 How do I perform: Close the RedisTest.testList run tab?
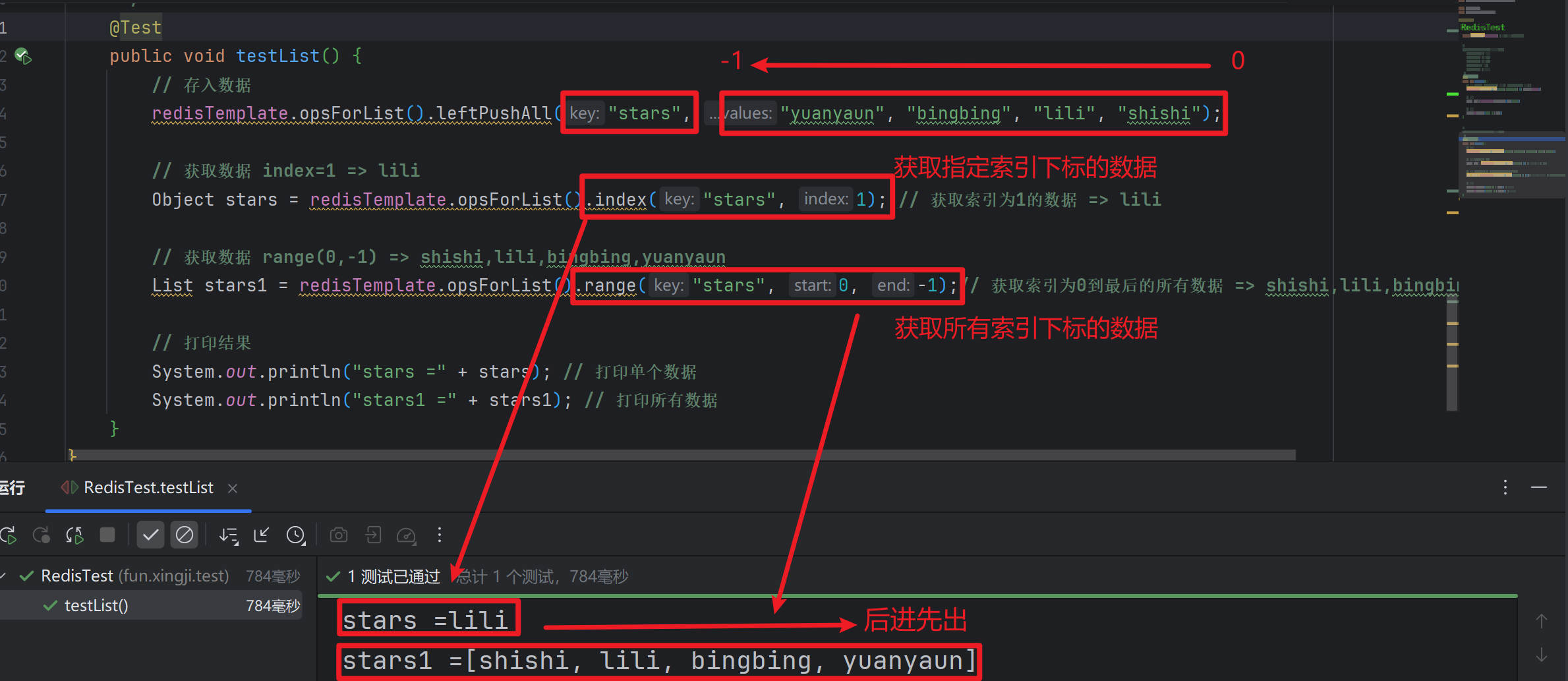click(233, 489)
